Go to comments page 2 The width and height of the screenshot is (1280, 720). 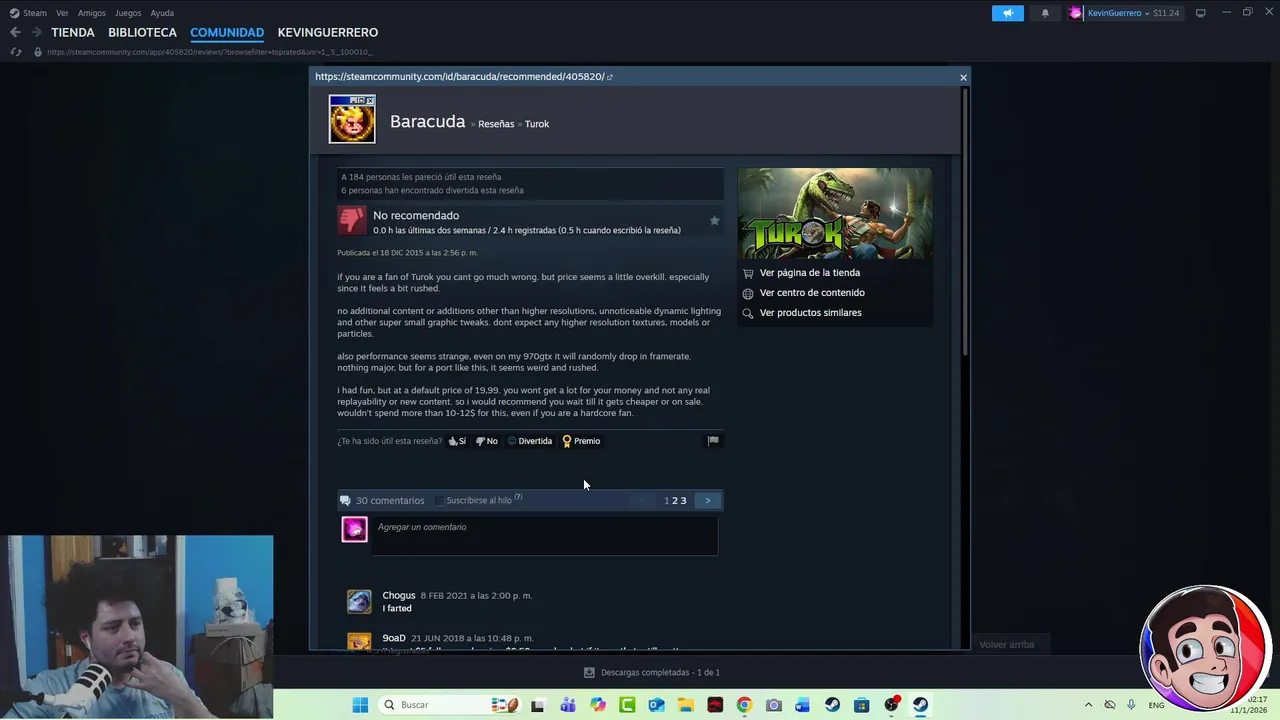pos(675,500)
